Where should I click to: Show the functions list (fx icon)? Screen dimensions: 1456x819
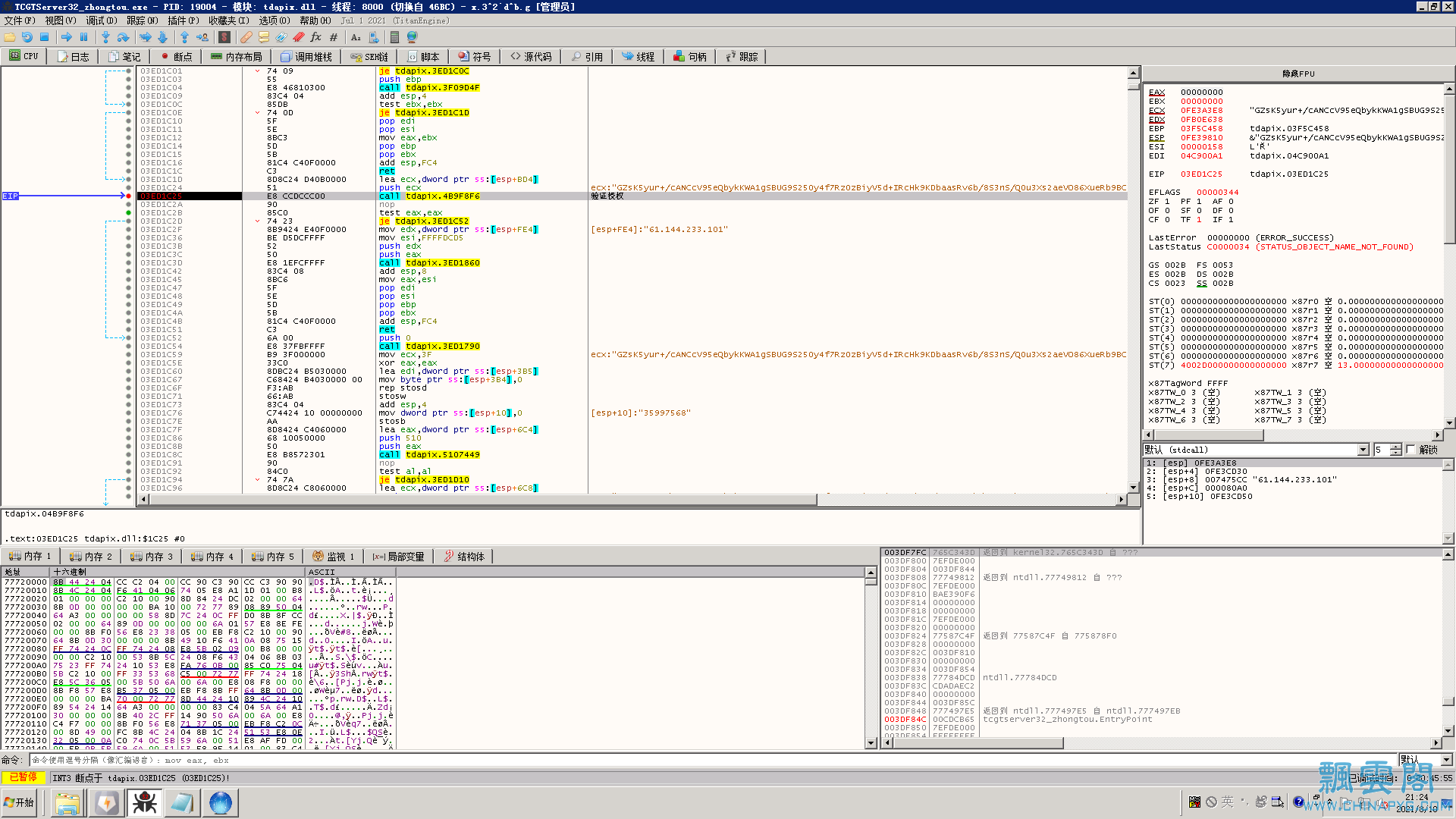316,37
